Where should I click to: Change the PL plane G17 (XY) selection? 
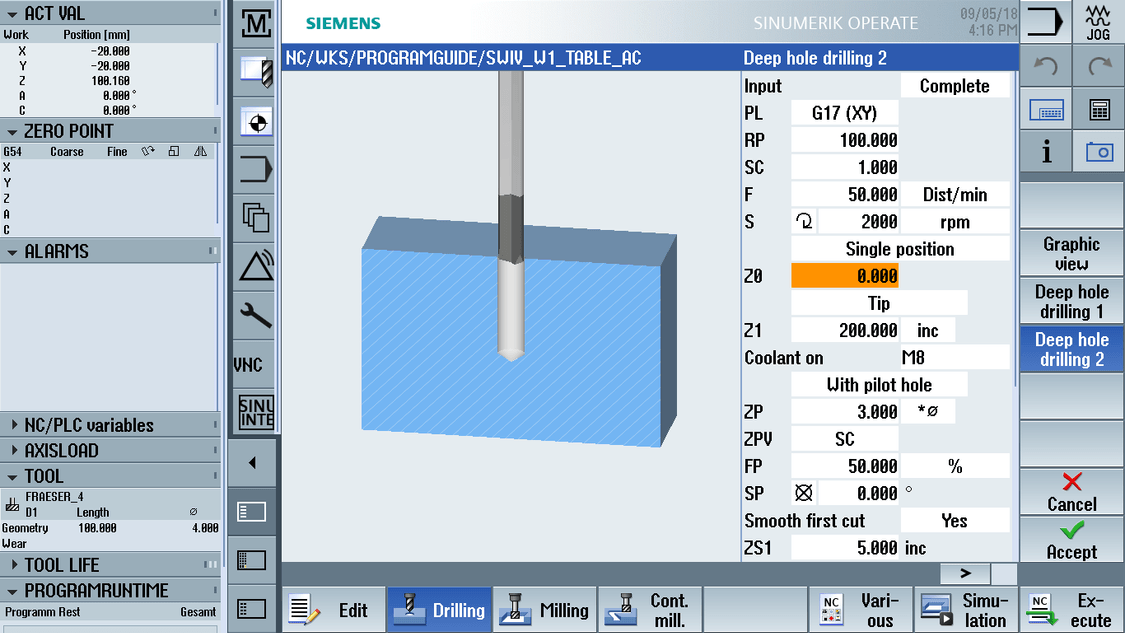(844, 113)
